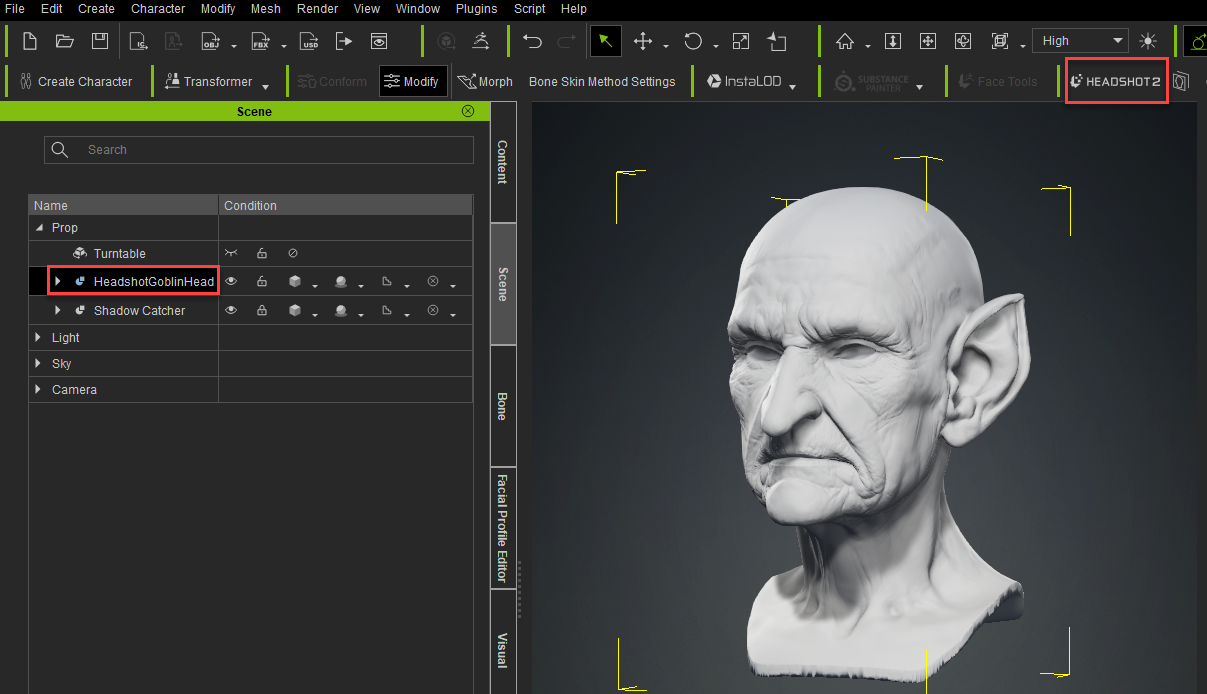Open the Mesh menu

(x=266, y=8)
